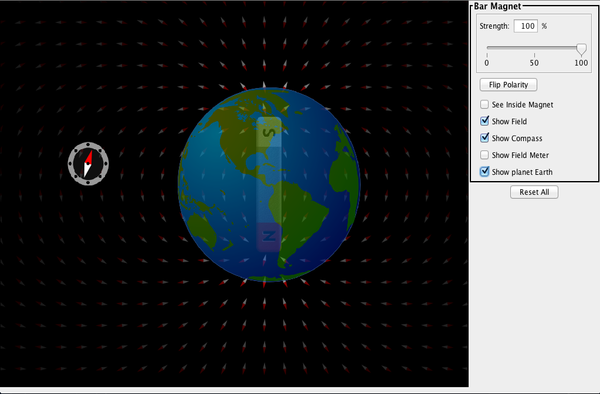Set the strength slider to the 0 tick

[487, 48]
